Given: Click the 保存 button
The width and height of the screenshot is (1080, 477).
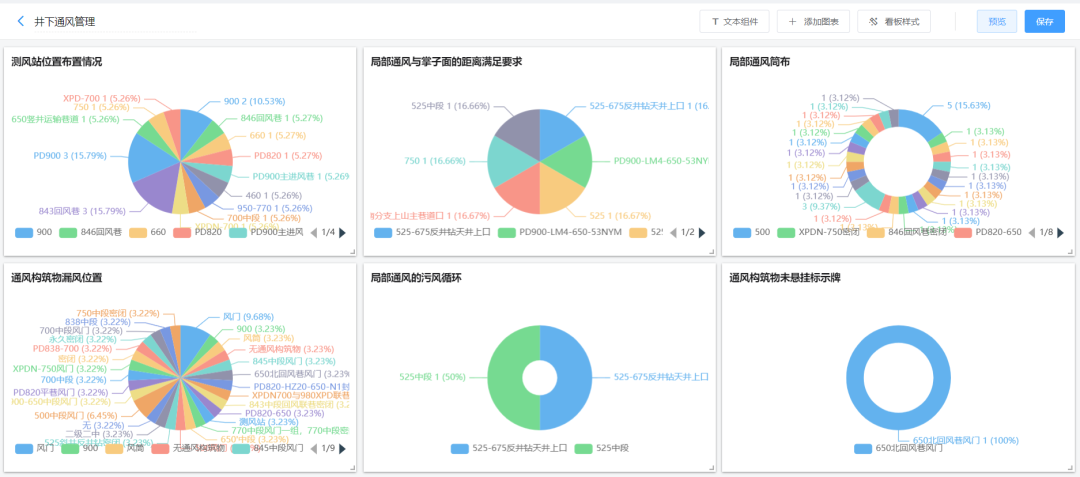Looking at the screenshot, I should point(1044,22).
